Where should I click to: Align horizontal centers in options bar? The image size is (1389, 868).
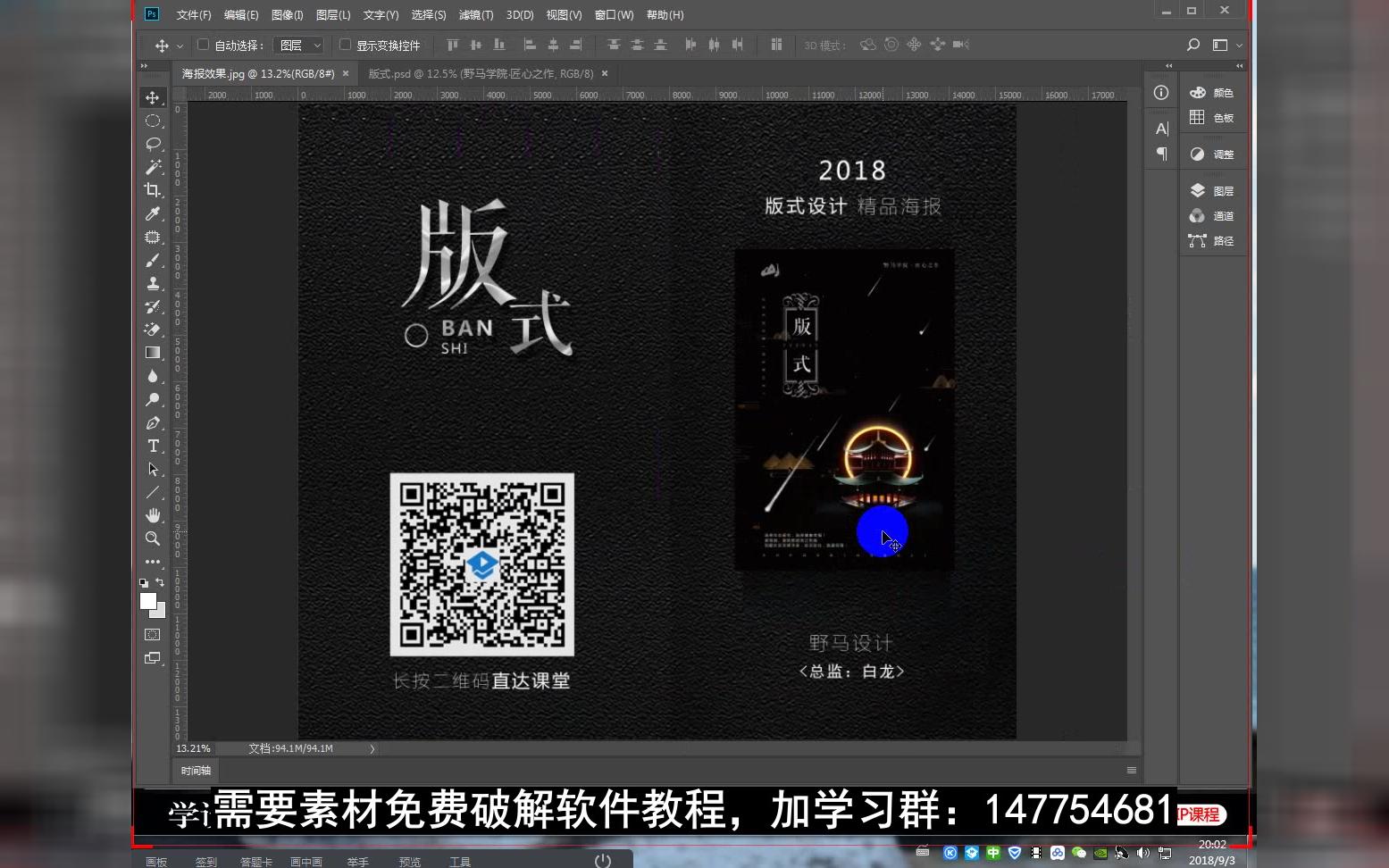coord(553,45)
